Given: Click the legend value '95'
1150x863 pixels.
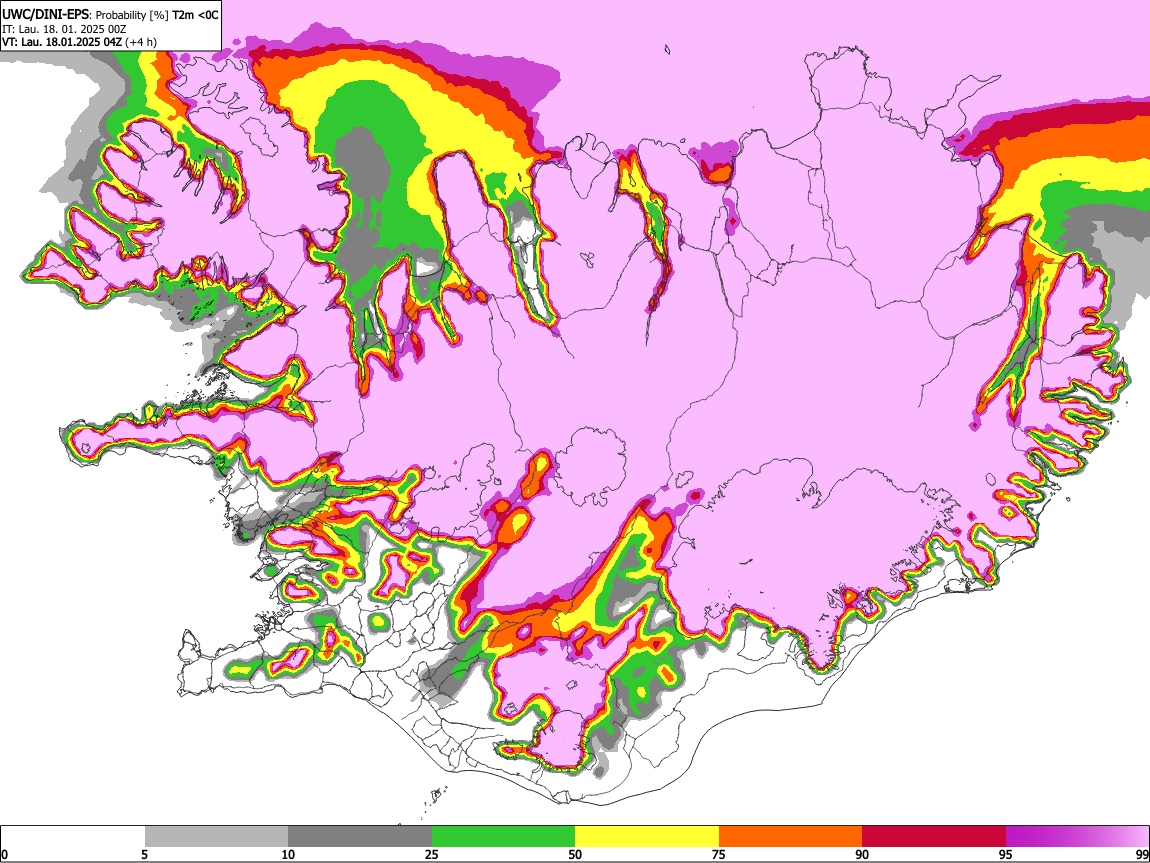Looking at the screenshot, I should pos(1006,854).
